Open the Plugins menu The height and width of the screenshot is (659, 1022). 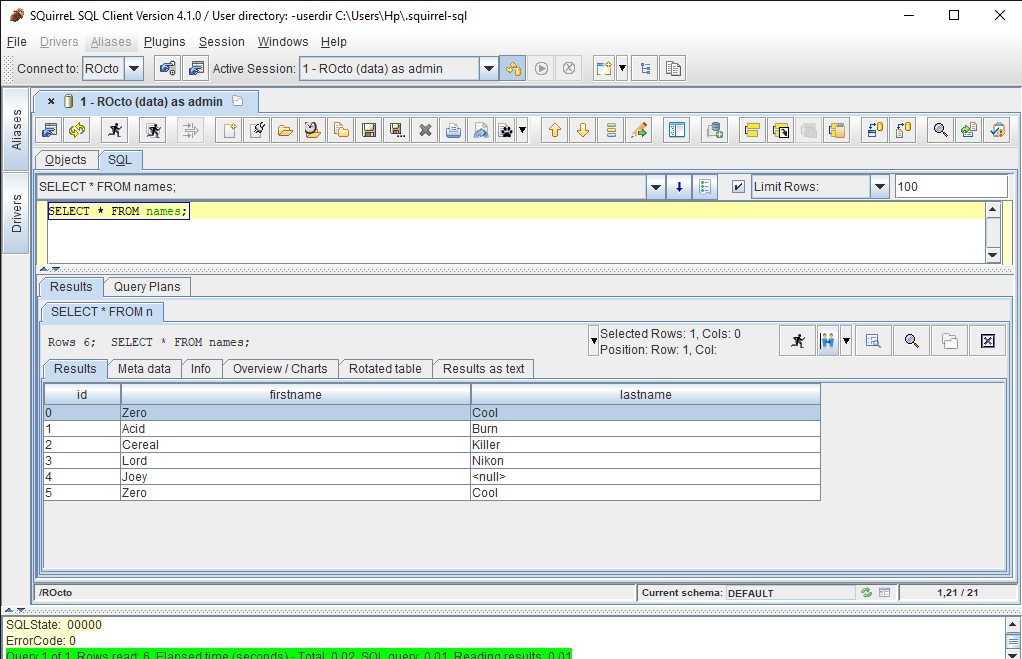pyautogui.click(x=164, y=42)
